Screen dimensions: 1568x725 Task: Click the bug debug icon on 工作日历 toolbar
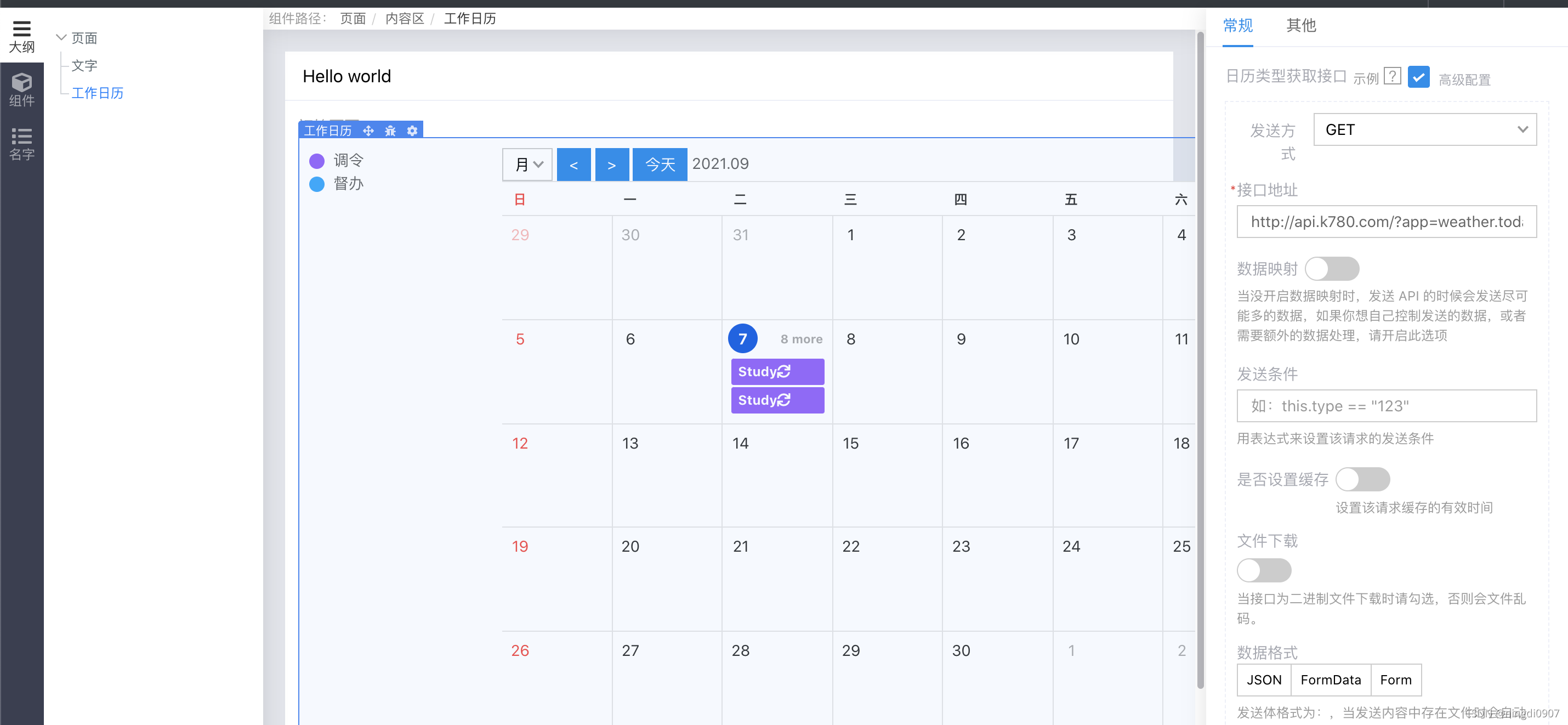[390, 131]
